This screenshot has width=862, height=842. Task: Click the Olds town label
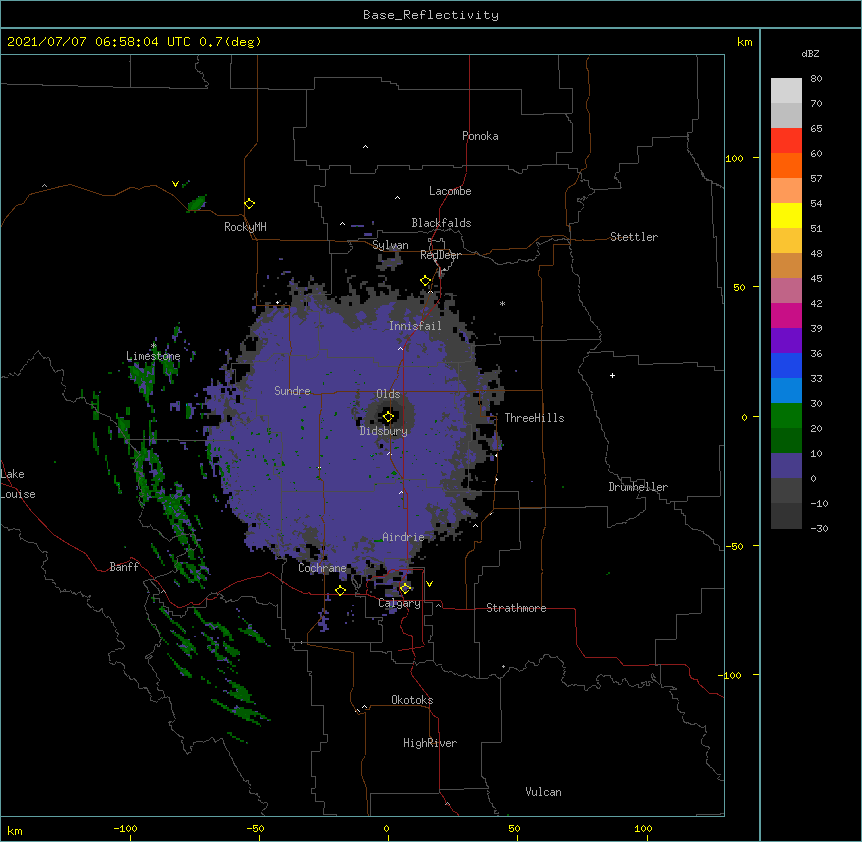click(x=388, y=394)
